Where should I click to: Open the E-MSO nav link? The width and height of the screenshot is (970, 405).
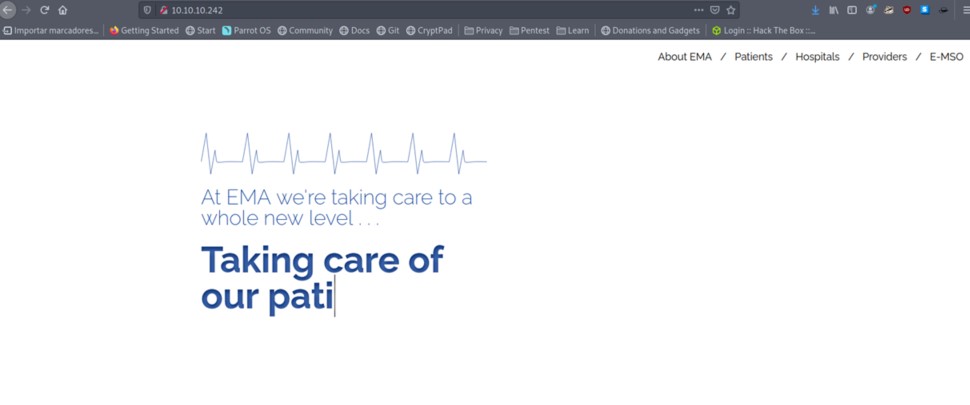tap(946, 57)
